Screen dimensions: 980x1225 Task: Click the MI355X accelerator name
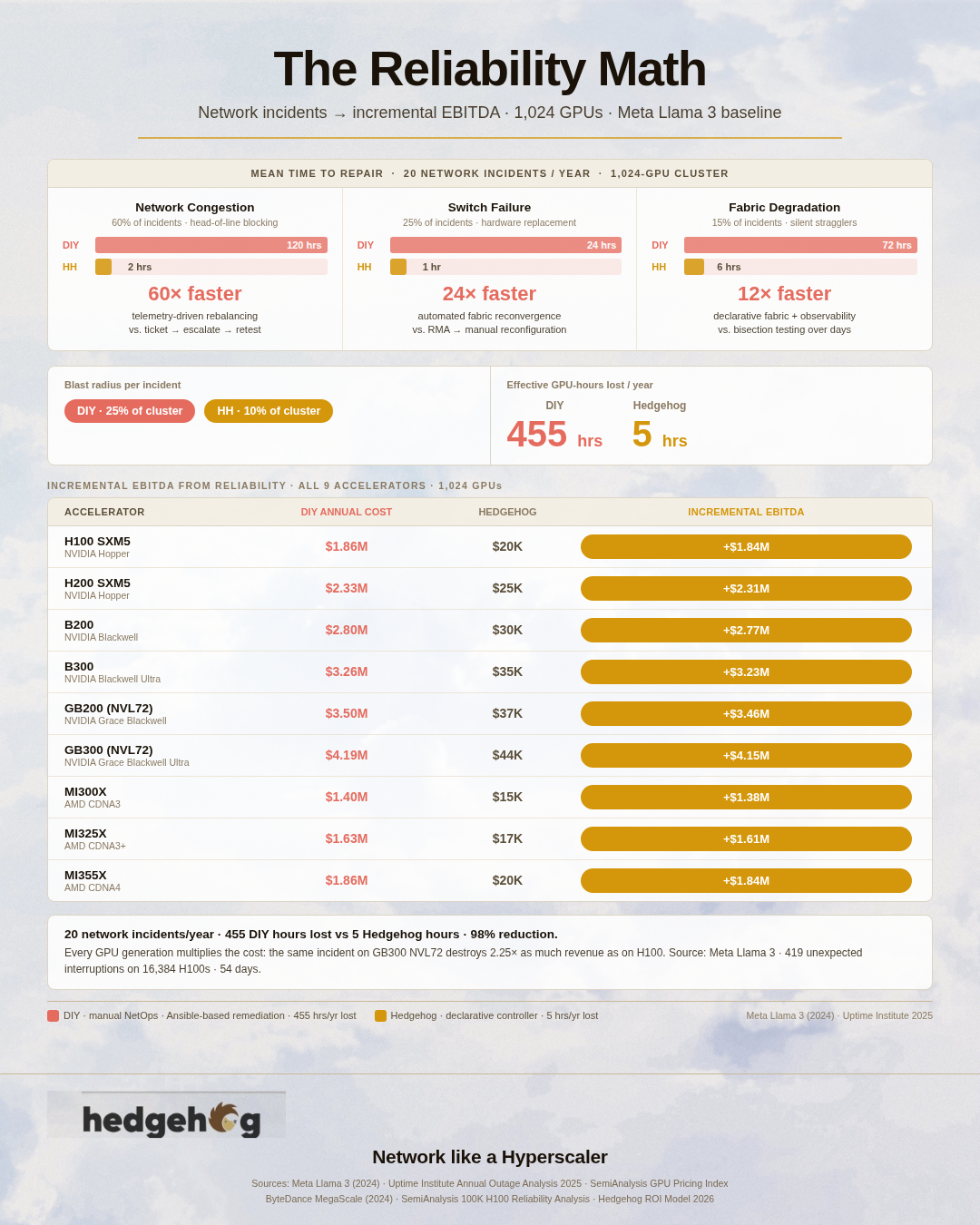point(85,876)
